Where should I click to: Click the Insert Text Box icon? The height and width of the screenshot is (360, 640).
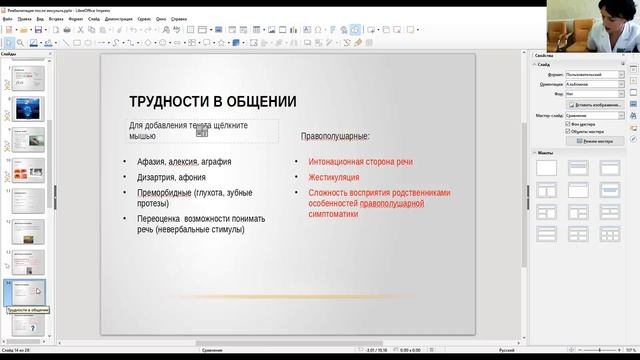pos(307,30)
